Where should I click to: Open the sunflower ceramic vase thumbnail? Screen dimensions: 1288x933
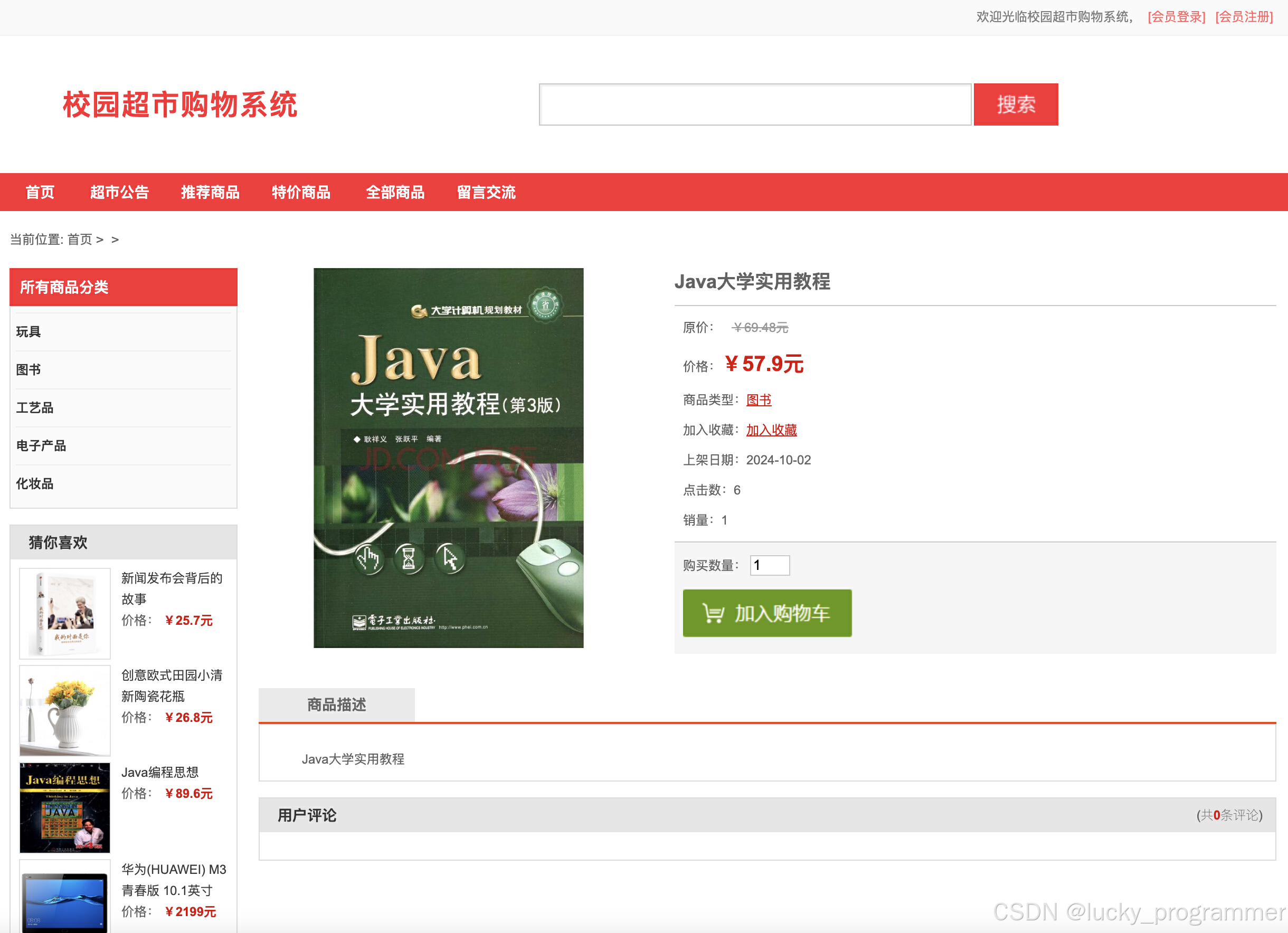[x=65, y=710]
